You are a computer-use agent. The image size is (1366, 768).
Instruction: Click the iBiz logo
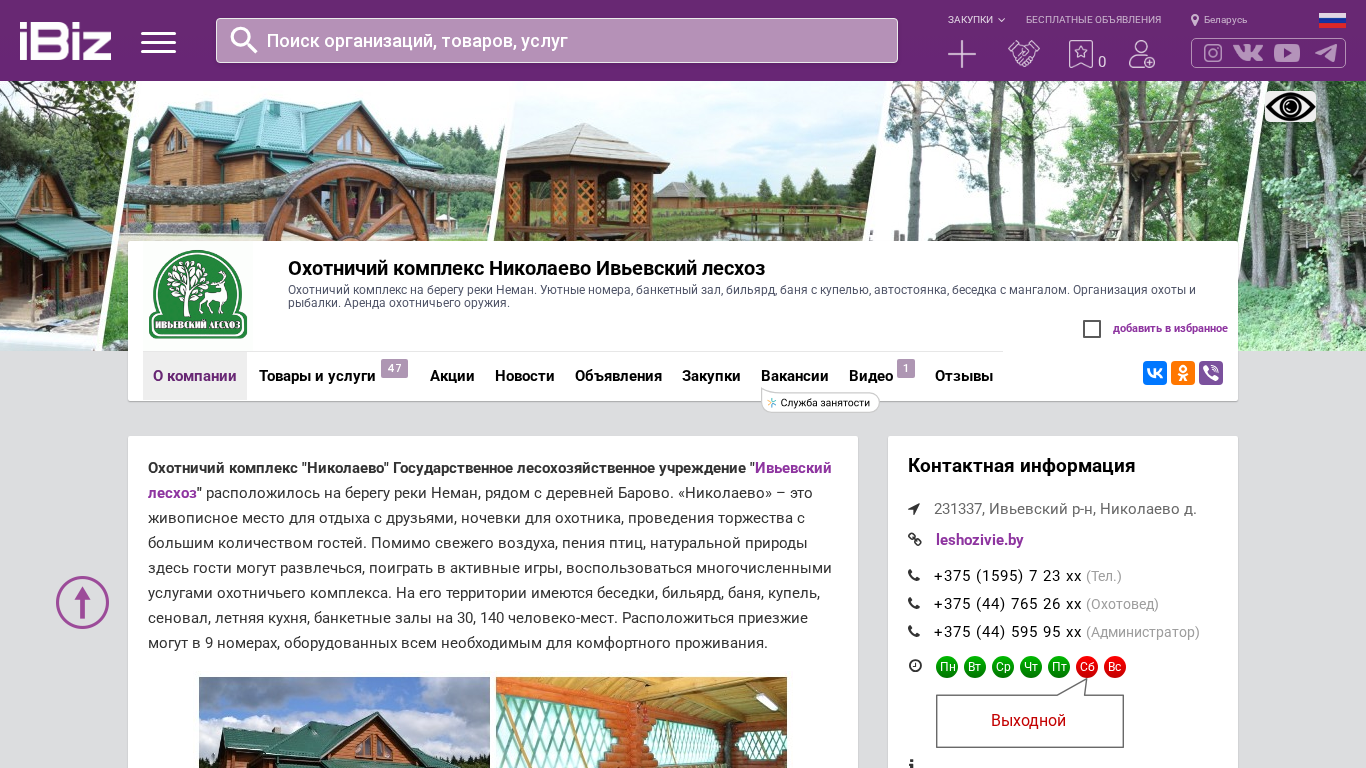(x=65, y=41)
